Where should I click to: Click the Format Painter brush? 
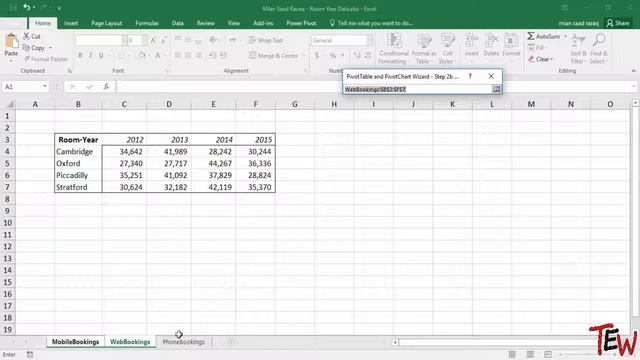pyautogui.click(x=27, y=59)
